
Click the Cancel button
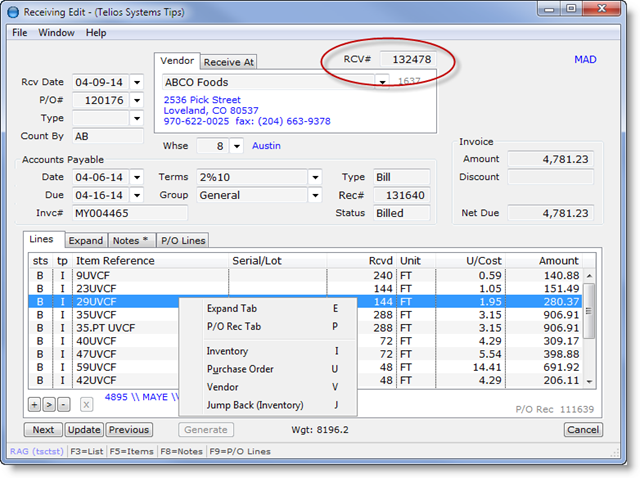(583, 430)
